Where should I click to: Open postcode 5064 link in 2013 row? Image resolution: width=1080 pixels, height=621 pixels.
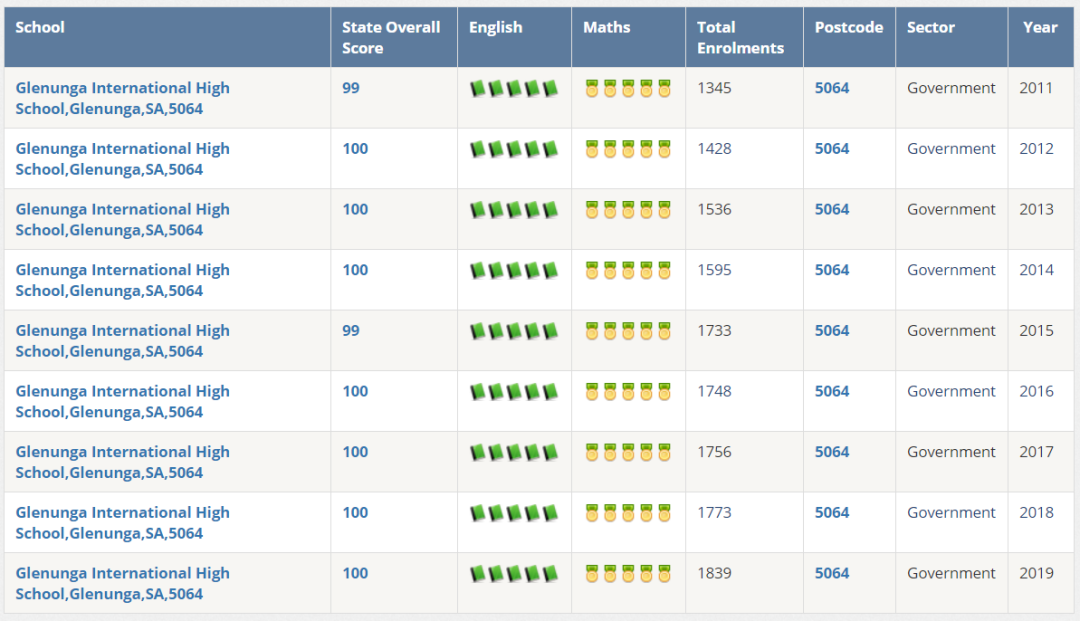[832, 209]
